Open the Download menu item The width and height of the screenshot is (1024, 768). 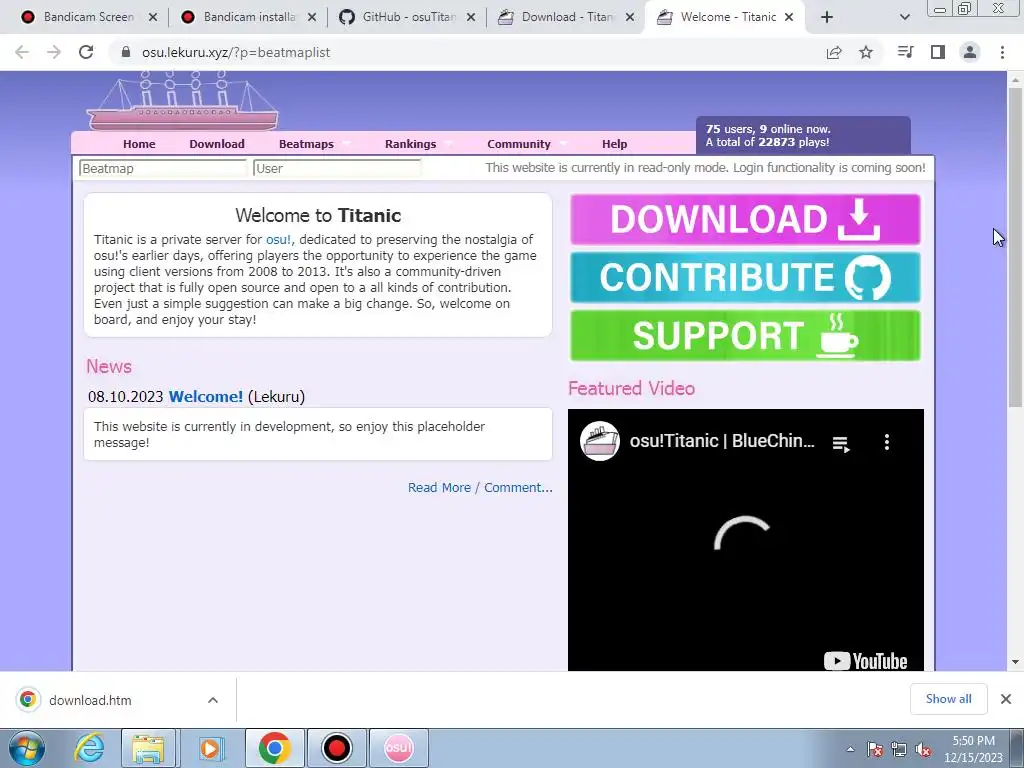pyautogui.click(x=217, y=144)
